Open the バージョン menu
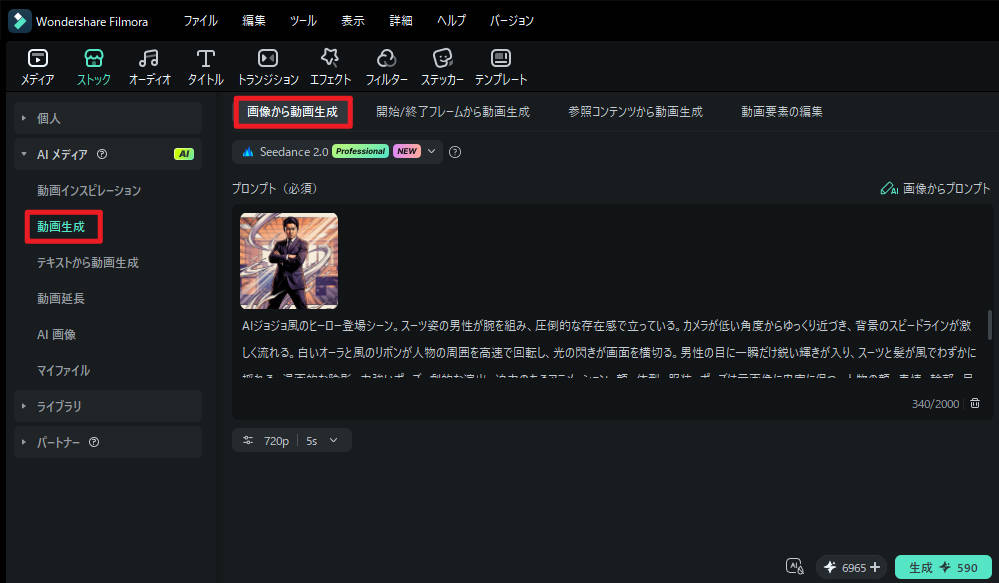 click(x=512, y=20)
